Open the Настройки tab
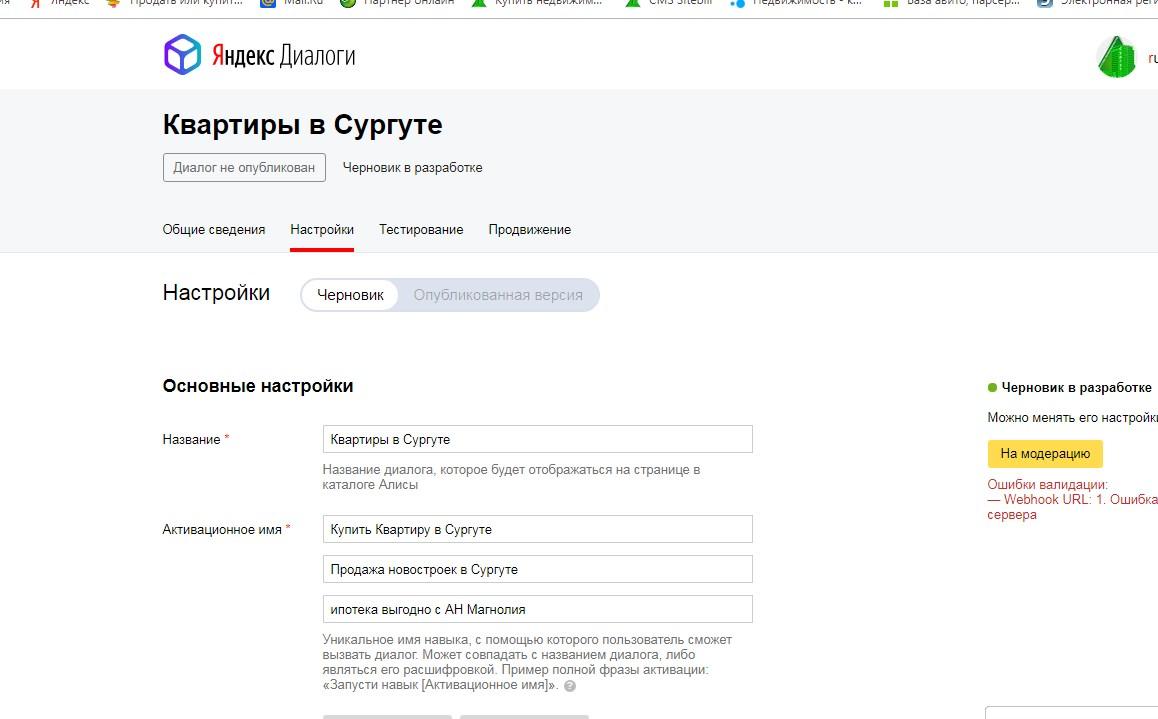 pyautogui.click(x=322, y=230)
